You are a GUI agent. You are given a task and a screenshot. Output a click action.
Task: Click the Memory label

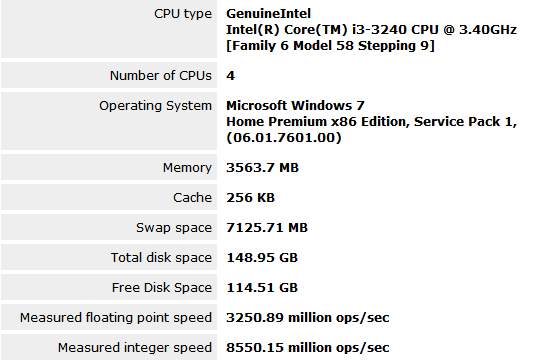coord(187,168)
